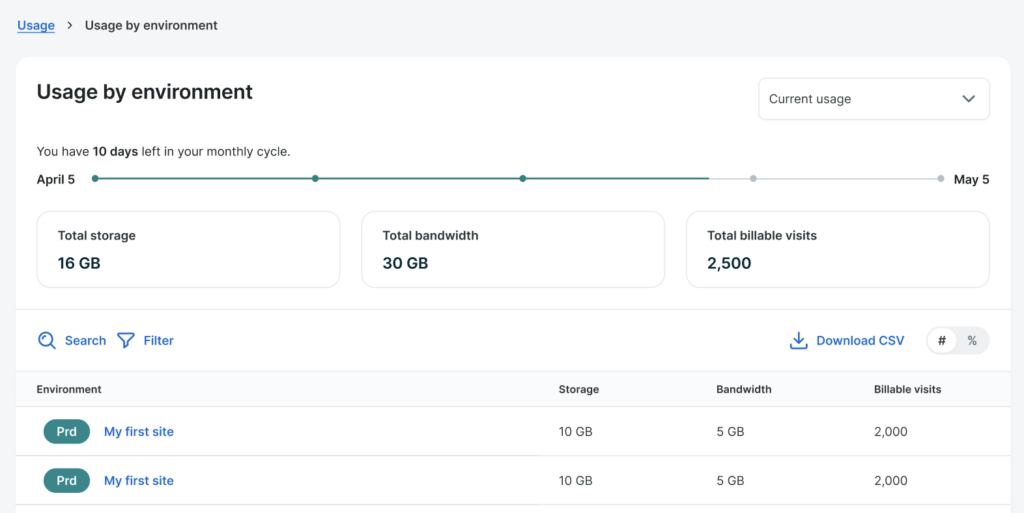Select the Total bandwidth card
Image resolution: width=1024 pixels, height=513 pixels.
pyautogui.click(x=512, y=249)
